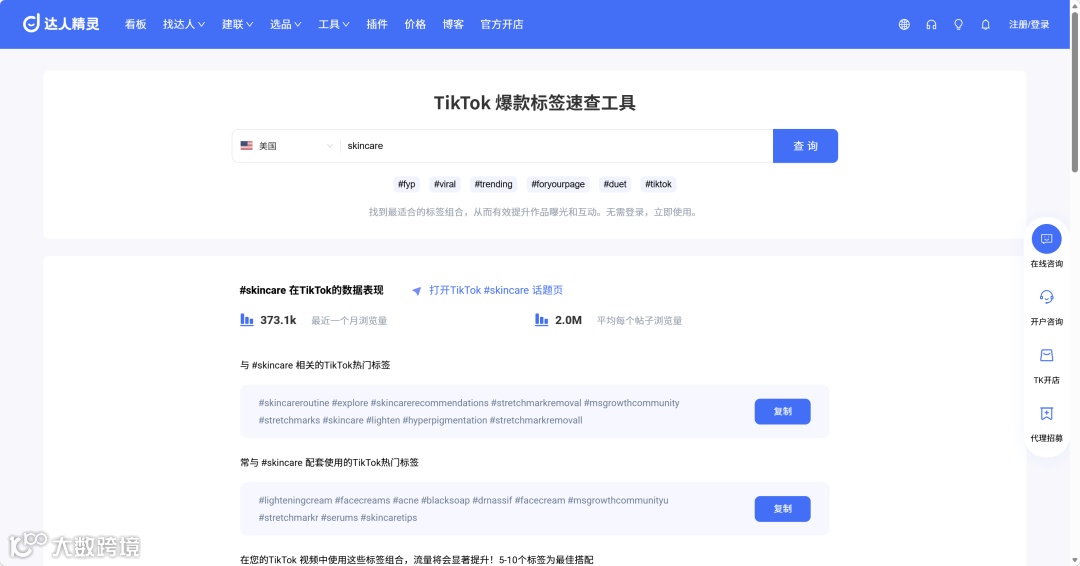Image resolution: width=1080 pixels, height=566 pixels.
Task: Open 在线咨询 chat icon
Action: (x=1046, y=239)
